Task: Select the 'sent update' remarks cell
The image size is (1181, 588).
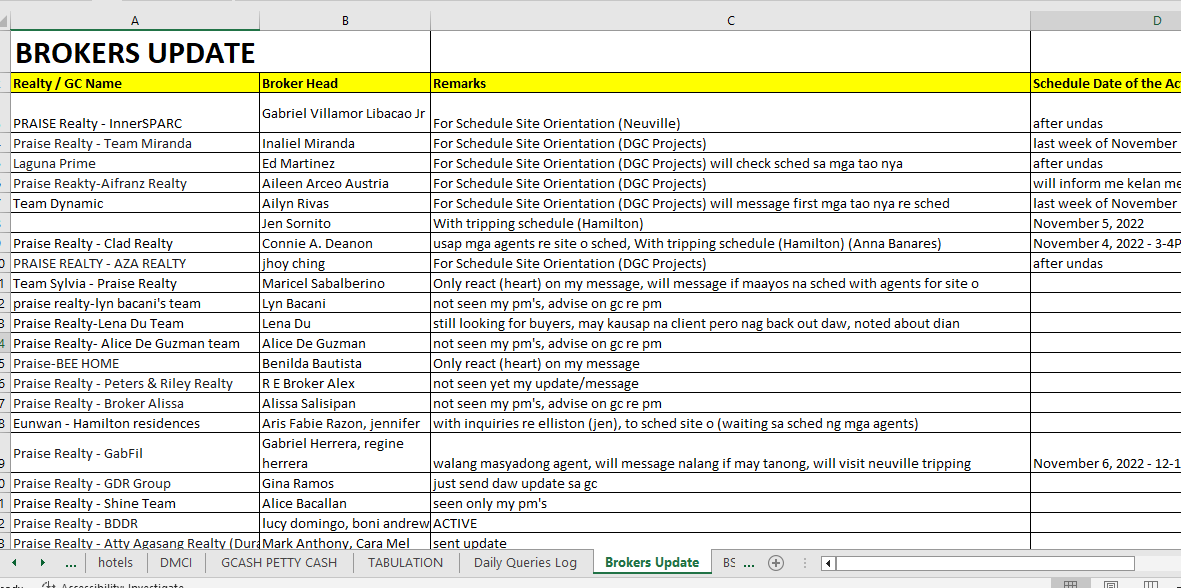Action: point(730,543)
